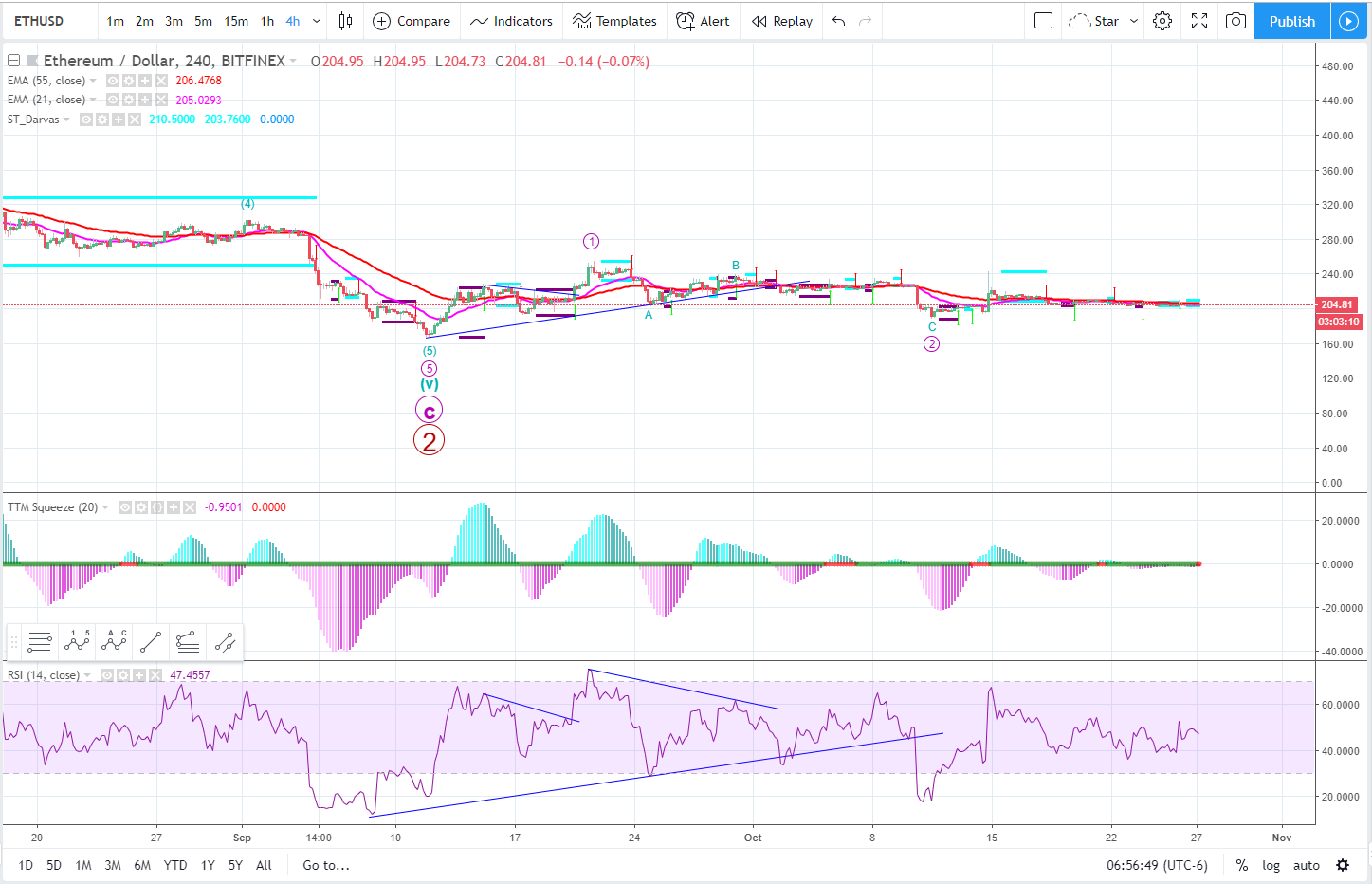This screenshot has height=884, width=1372.
Task: Expand the EMA (55, close) dropdown arrow
Action: click(x=93, y=81)
